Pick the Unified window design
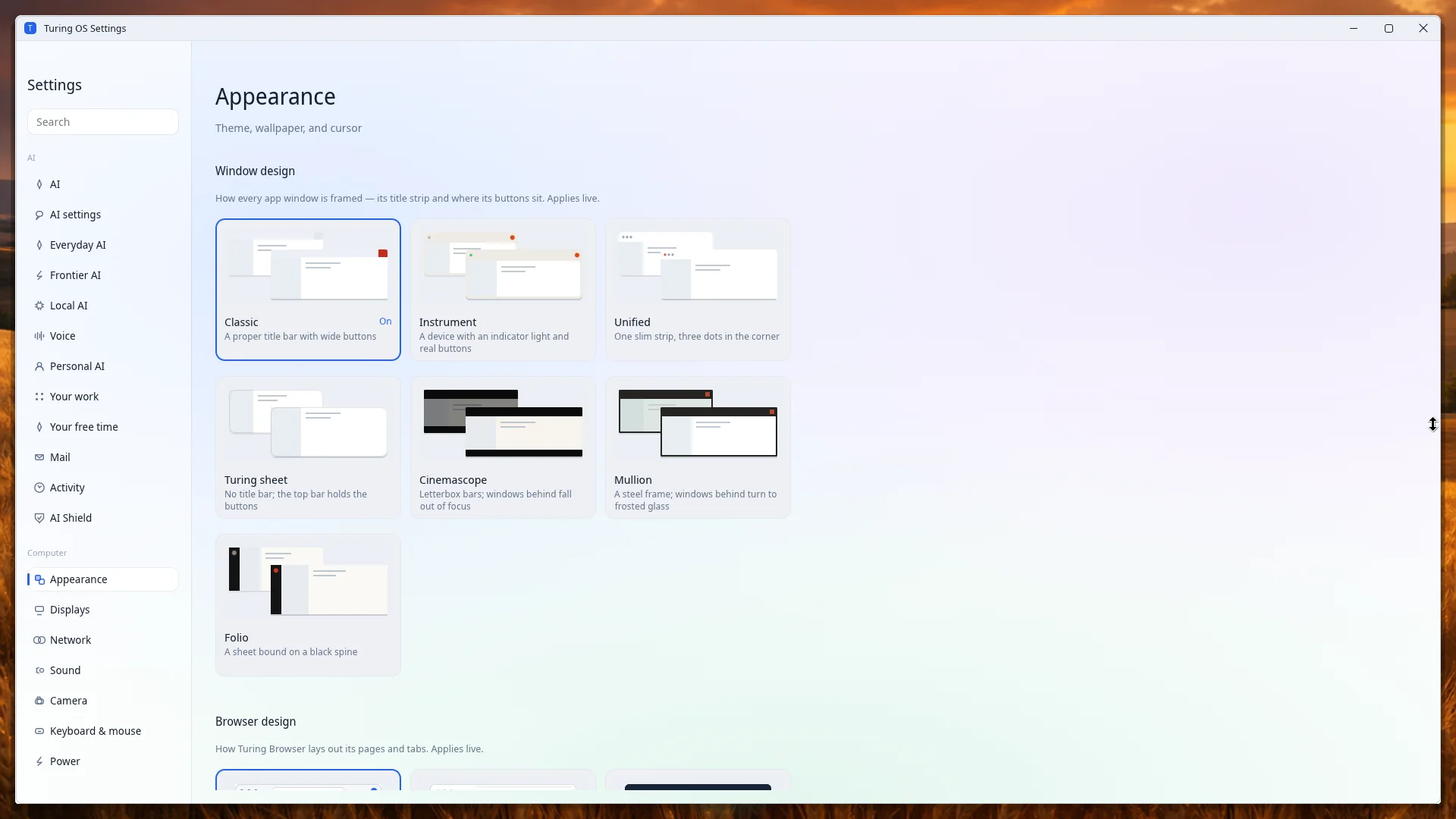 (x=698, y=290)
